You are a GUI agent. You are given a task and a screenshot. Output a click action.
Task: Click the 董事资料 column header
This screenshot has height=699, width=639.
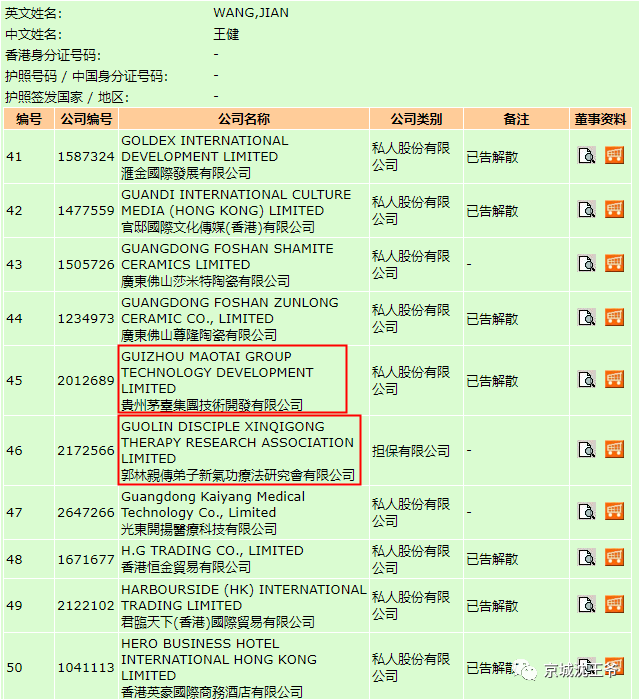click(601, 119)
